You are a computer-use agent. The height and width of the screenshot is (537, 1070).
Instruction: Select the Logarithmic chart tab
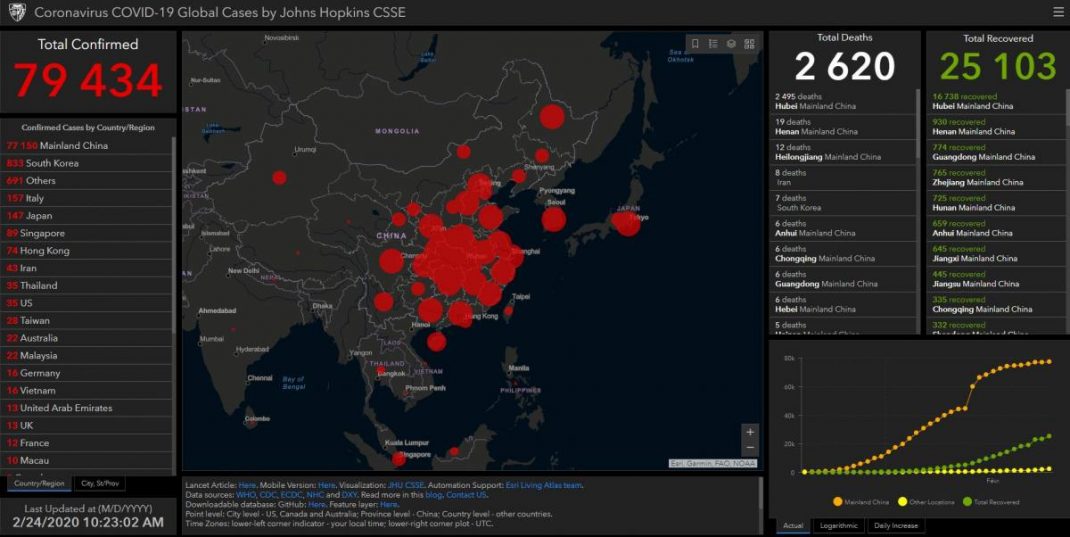pos(838,526)
